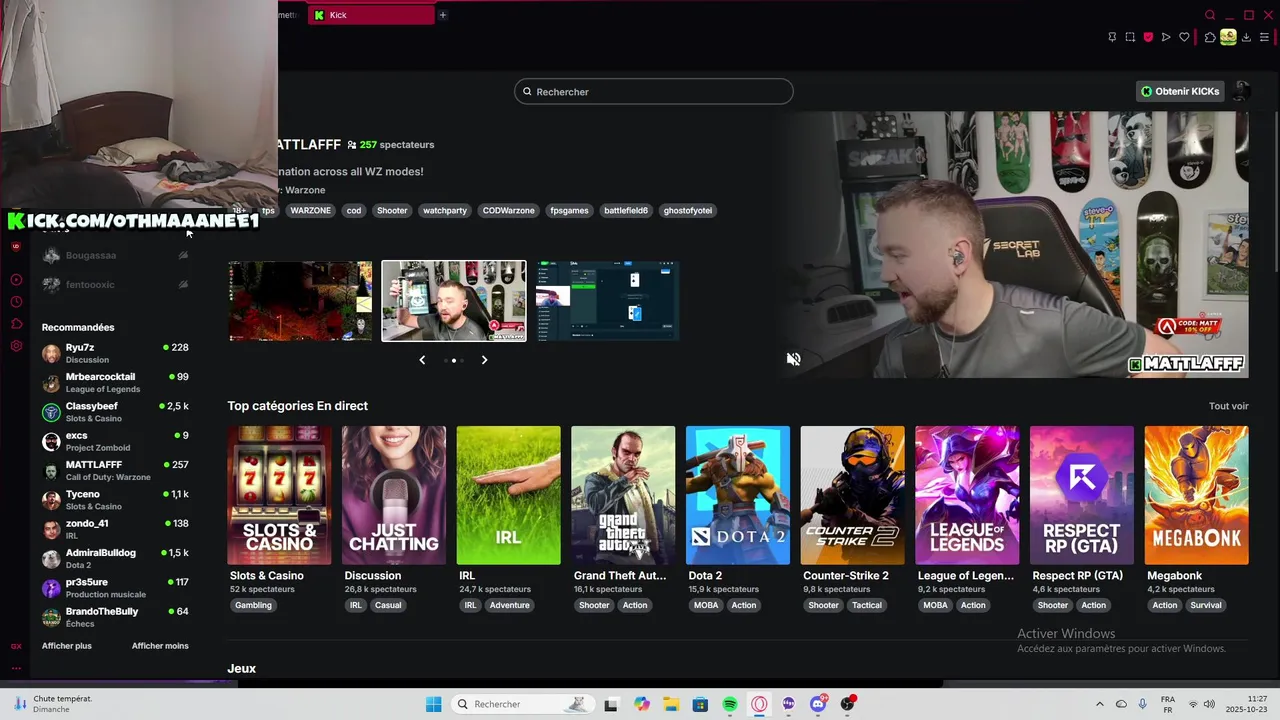The width and height of the screenshot is (1280, 720).
Task: Open a new tab with plus button
Action: point(442,15)
